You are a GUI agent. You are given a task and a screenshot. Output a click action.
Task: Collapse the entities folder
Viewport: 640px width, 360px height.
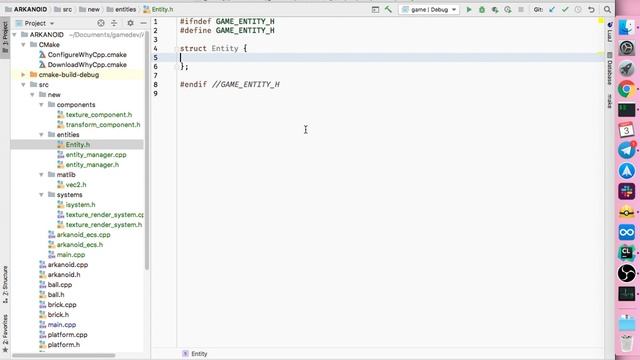tap(42, 135)
